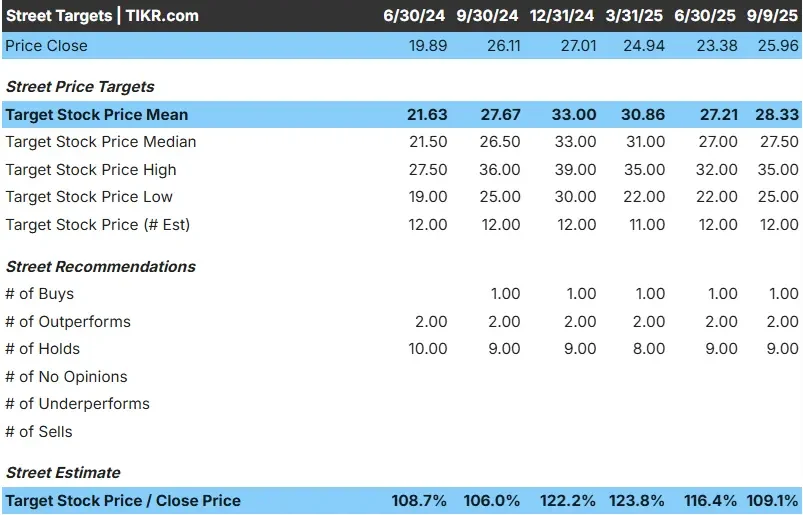Click Price Close value 19.89
This screenshot has height=515, width=803.
[428, 46]
